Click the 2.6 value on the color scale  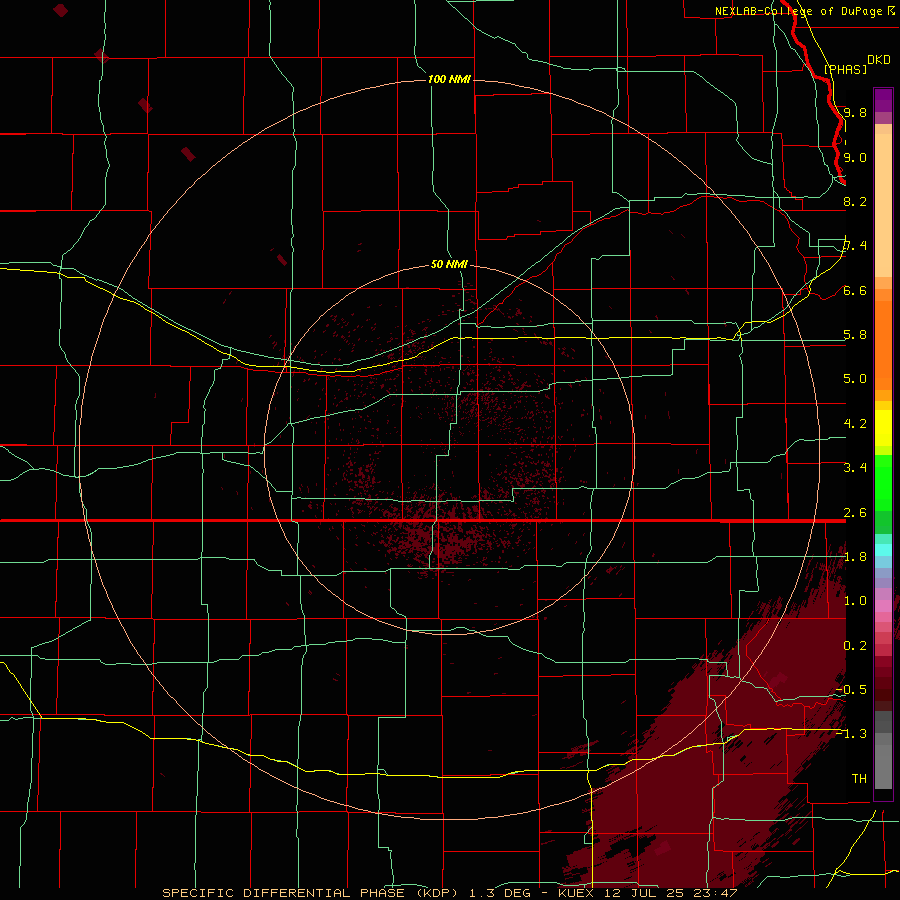(x=855, y=513)
